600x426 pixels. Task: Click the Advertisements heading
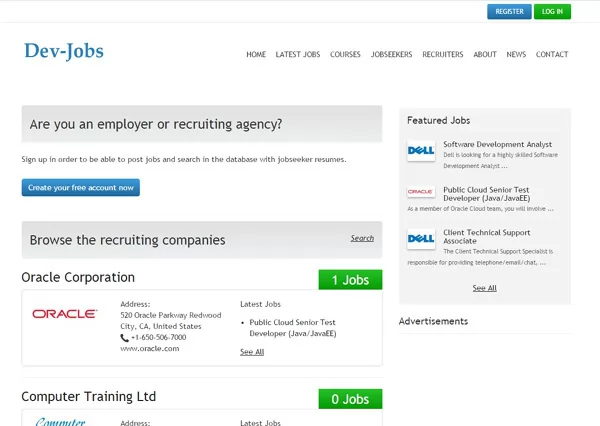tap(433, 321)
